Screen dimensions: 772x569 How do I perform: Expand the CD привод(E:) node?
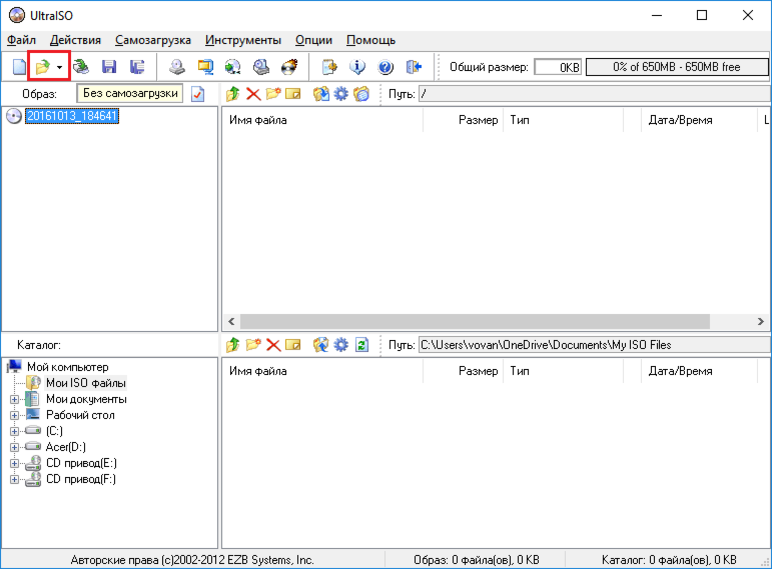click(14, 463)
